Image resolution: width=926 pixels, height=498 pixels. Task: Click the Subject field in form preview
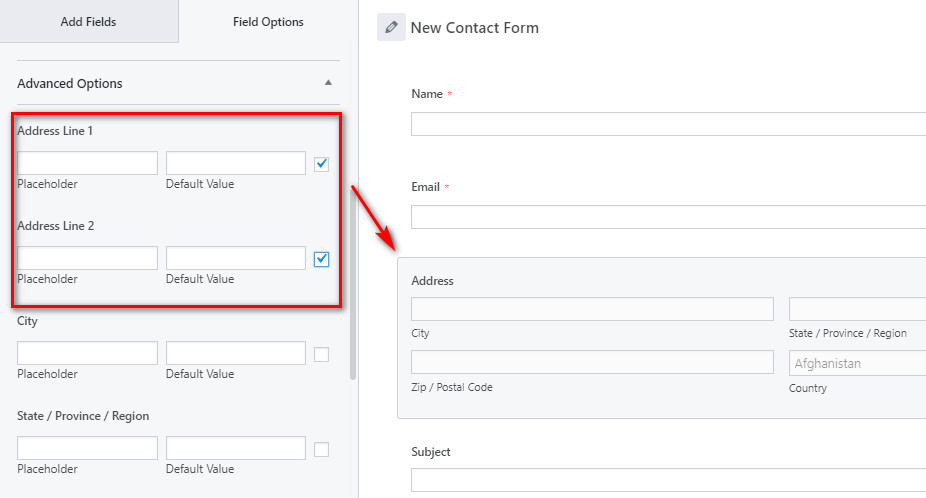pos(668,480)
